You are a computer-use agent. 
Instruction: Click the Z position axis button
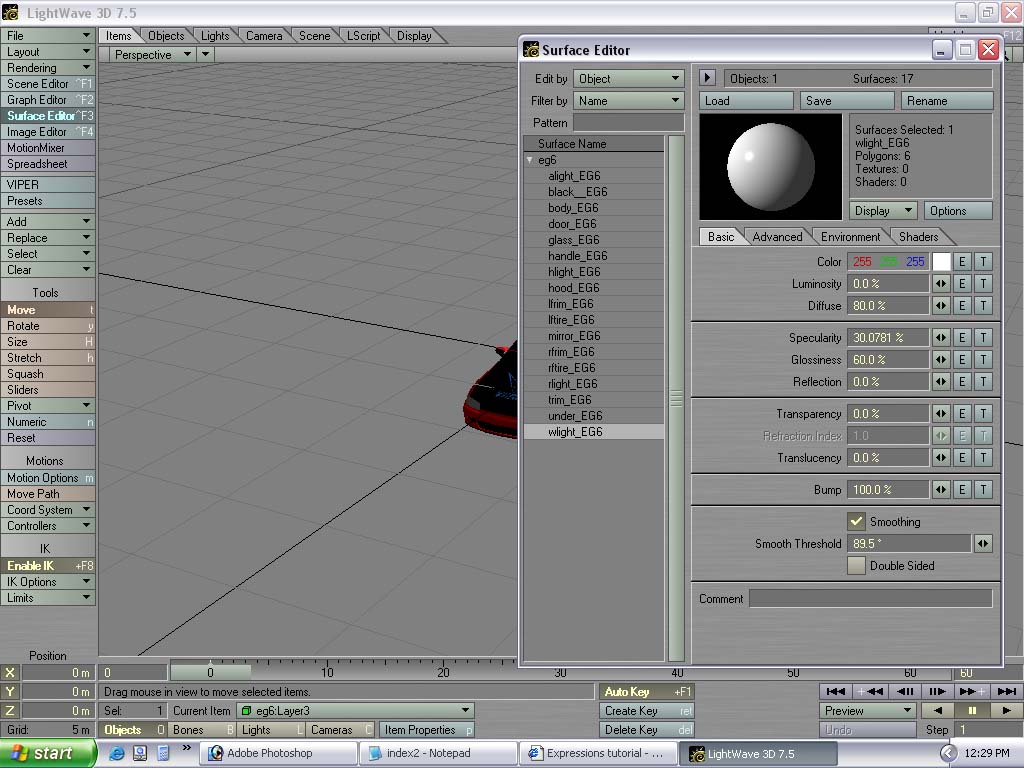point(10,711)
